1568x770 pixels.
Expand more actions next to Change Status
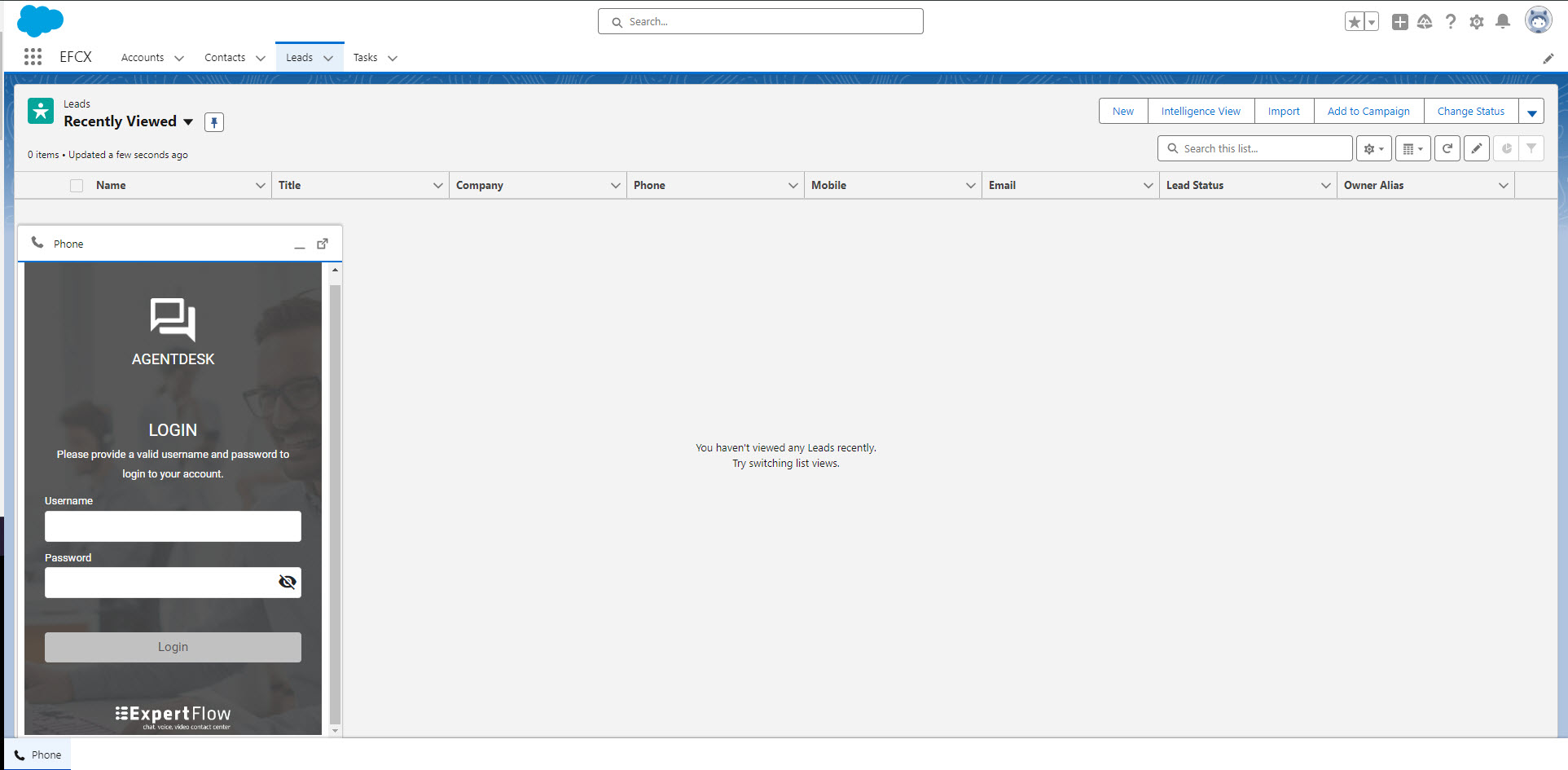[1531, 112]
